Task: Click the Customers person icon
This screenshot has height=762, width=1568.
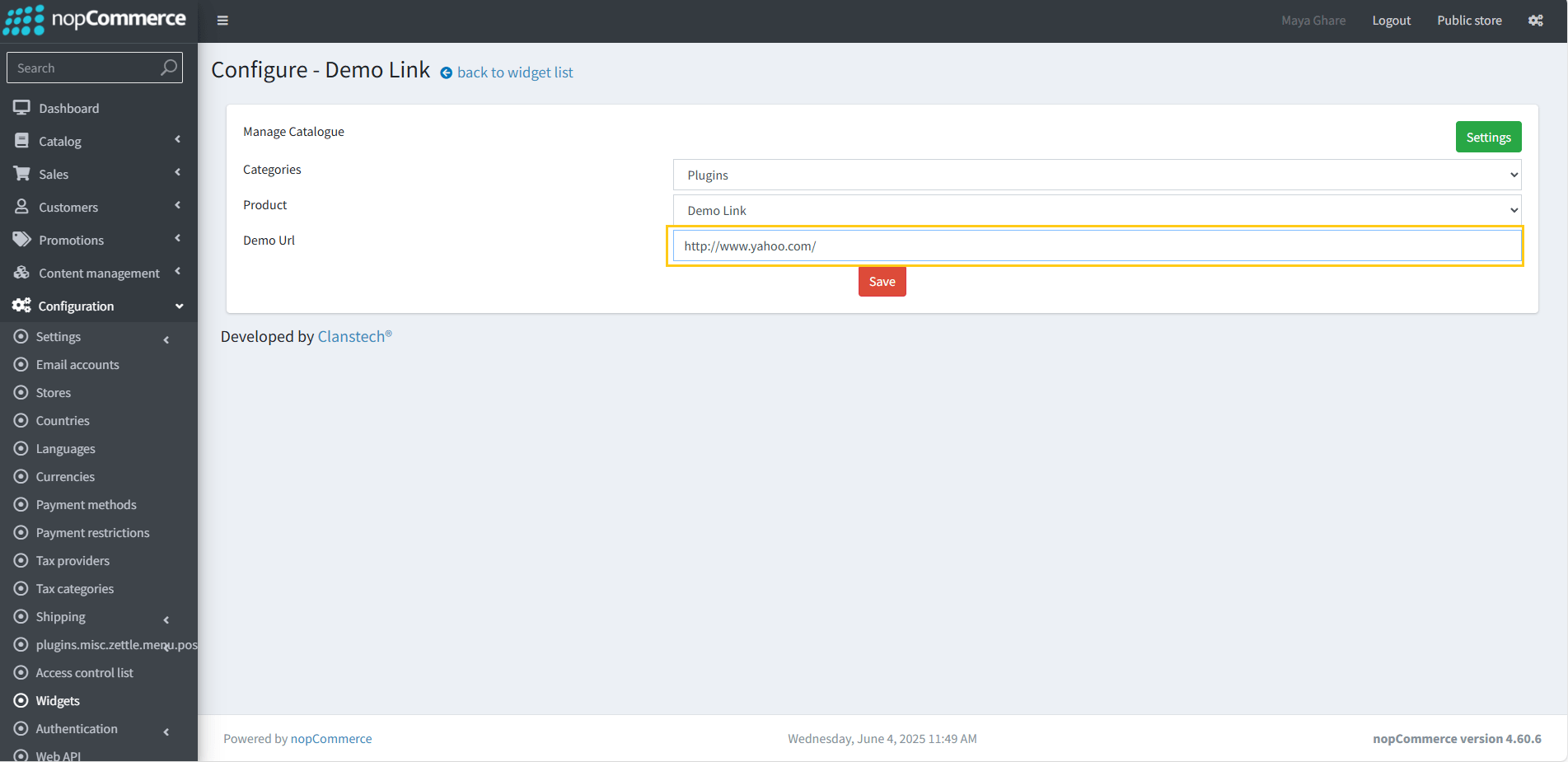Action: pyautogui.click(x=21, y=207)
